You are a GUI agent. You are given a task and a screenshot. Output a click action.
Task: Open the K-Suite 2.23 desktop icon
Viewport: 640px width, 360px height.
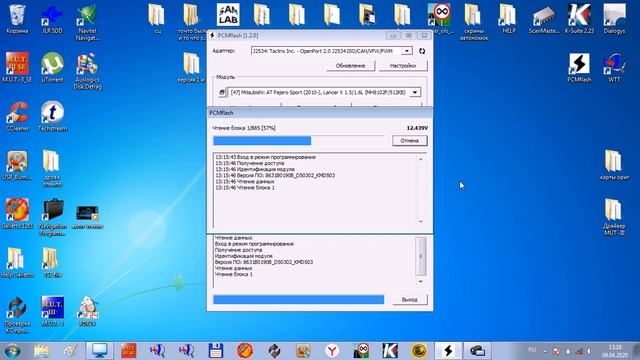[x=580, y=19]
